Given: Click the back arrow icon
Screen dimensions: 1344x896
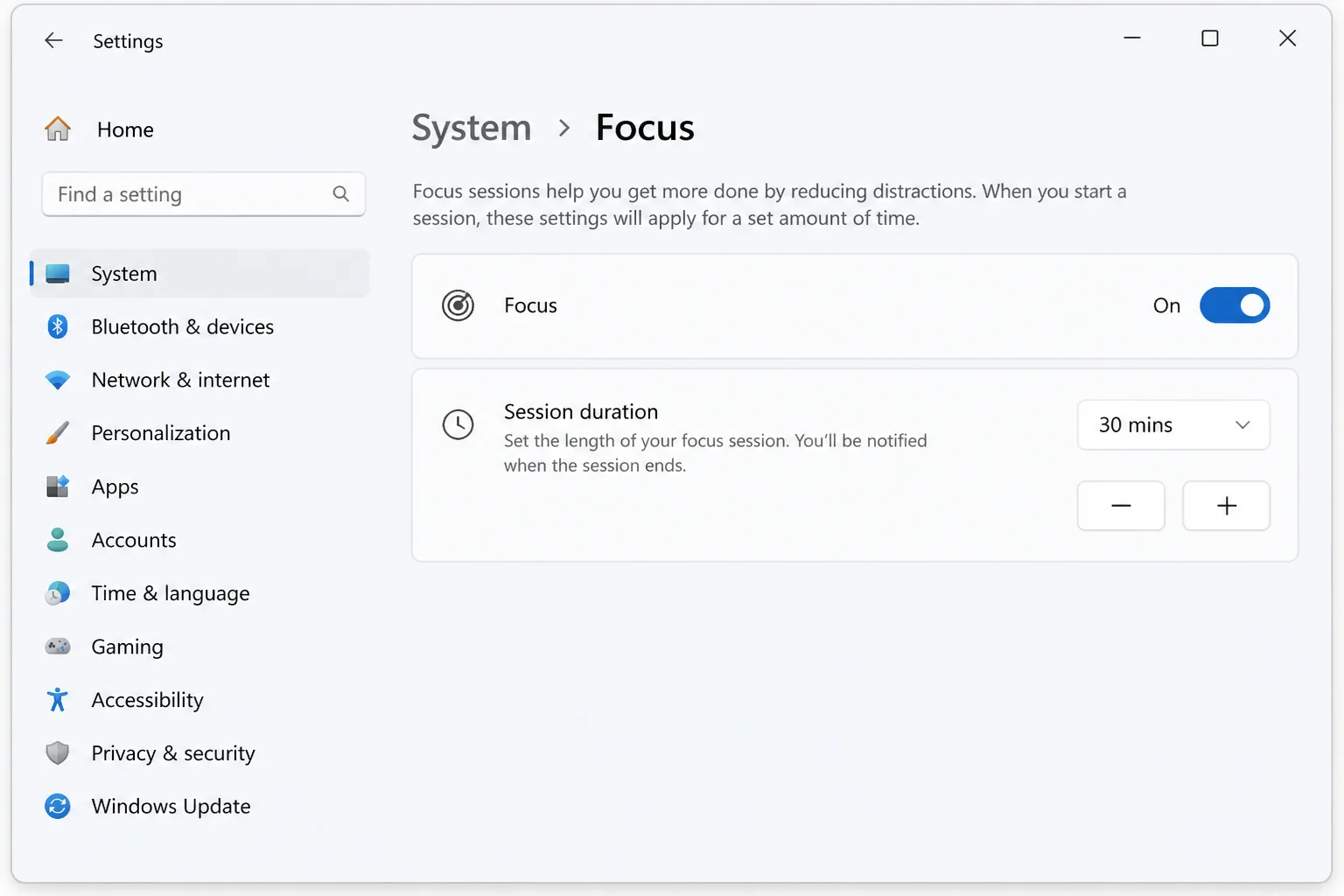Looking at the screenshot, I should (x=54, y=40).
